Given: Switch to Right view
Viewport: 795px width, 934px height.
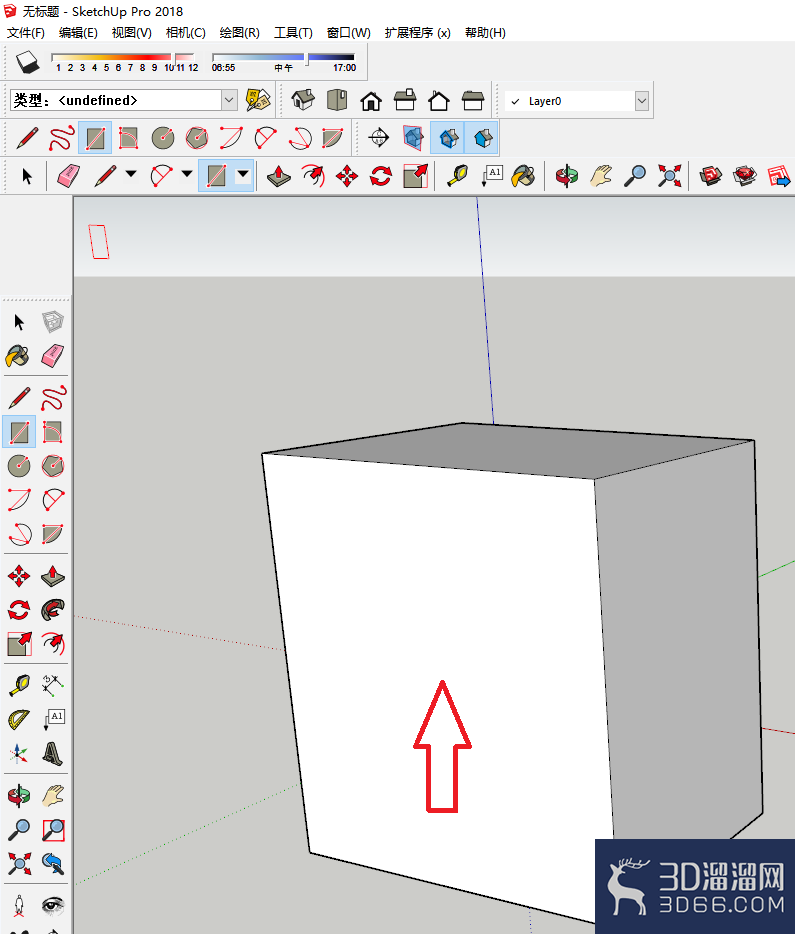Looking at the screenshot, I should (405, 100).
